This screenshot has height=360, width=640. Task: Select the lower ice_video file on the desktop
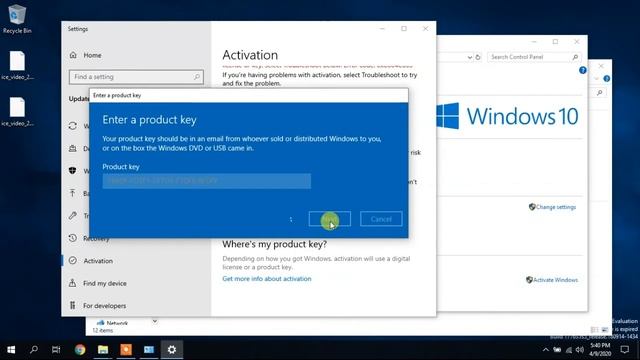pyautogui.click(x=17, y=111)
